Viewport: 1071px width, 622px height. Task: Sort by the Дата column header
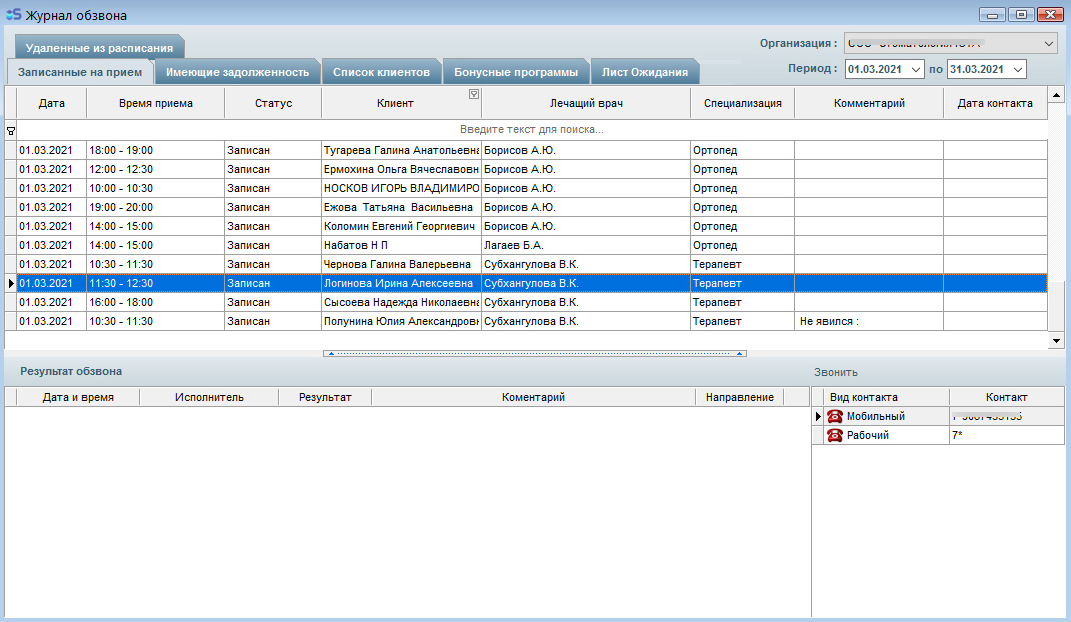(x=51, y=103)
